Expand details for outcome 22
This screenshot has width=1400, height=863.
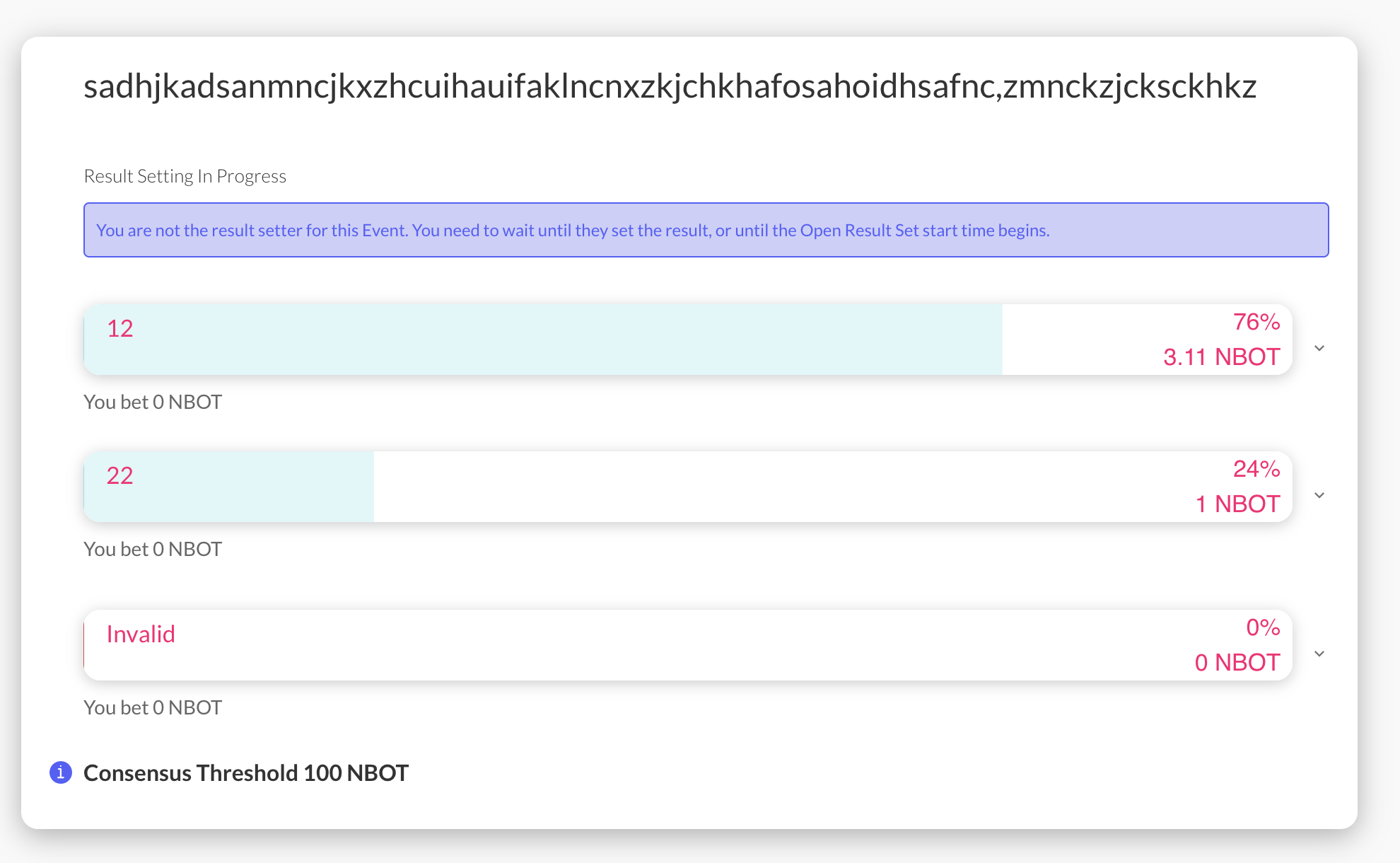[1319, 494]
